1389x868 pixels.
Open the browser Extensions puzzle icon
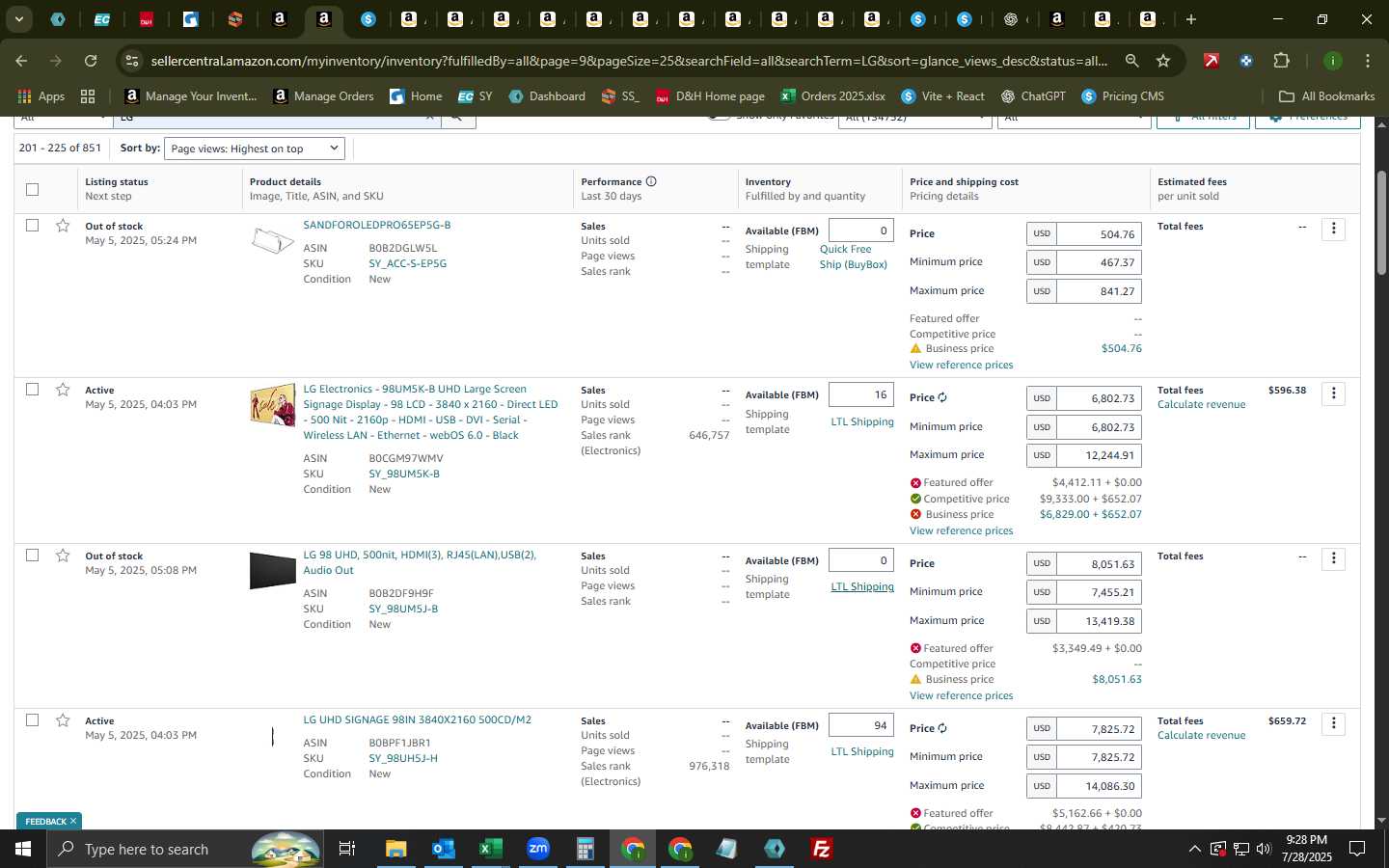pyautogui.click(x=1281, y=61)
